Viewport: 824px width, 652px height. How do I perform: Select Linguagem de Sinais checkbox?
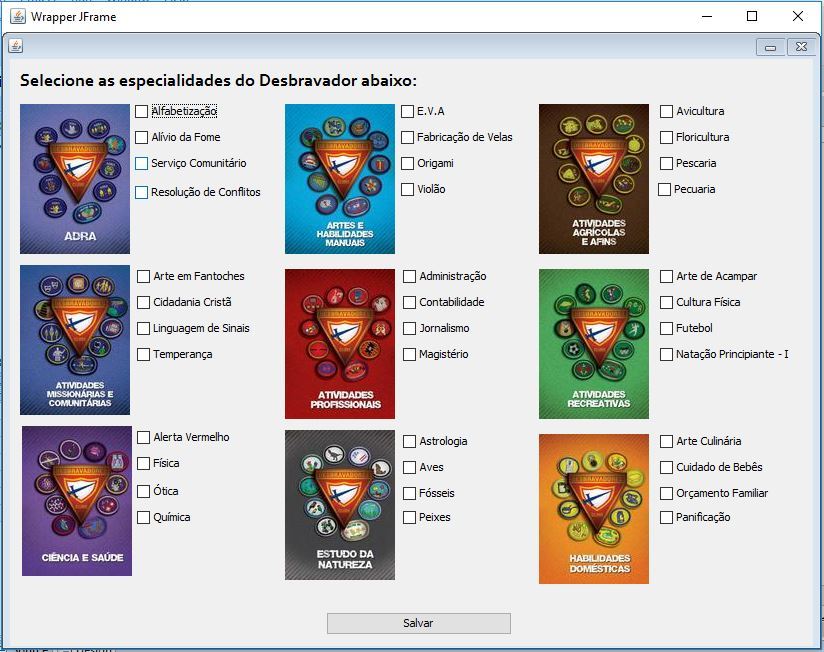point(143,328)
